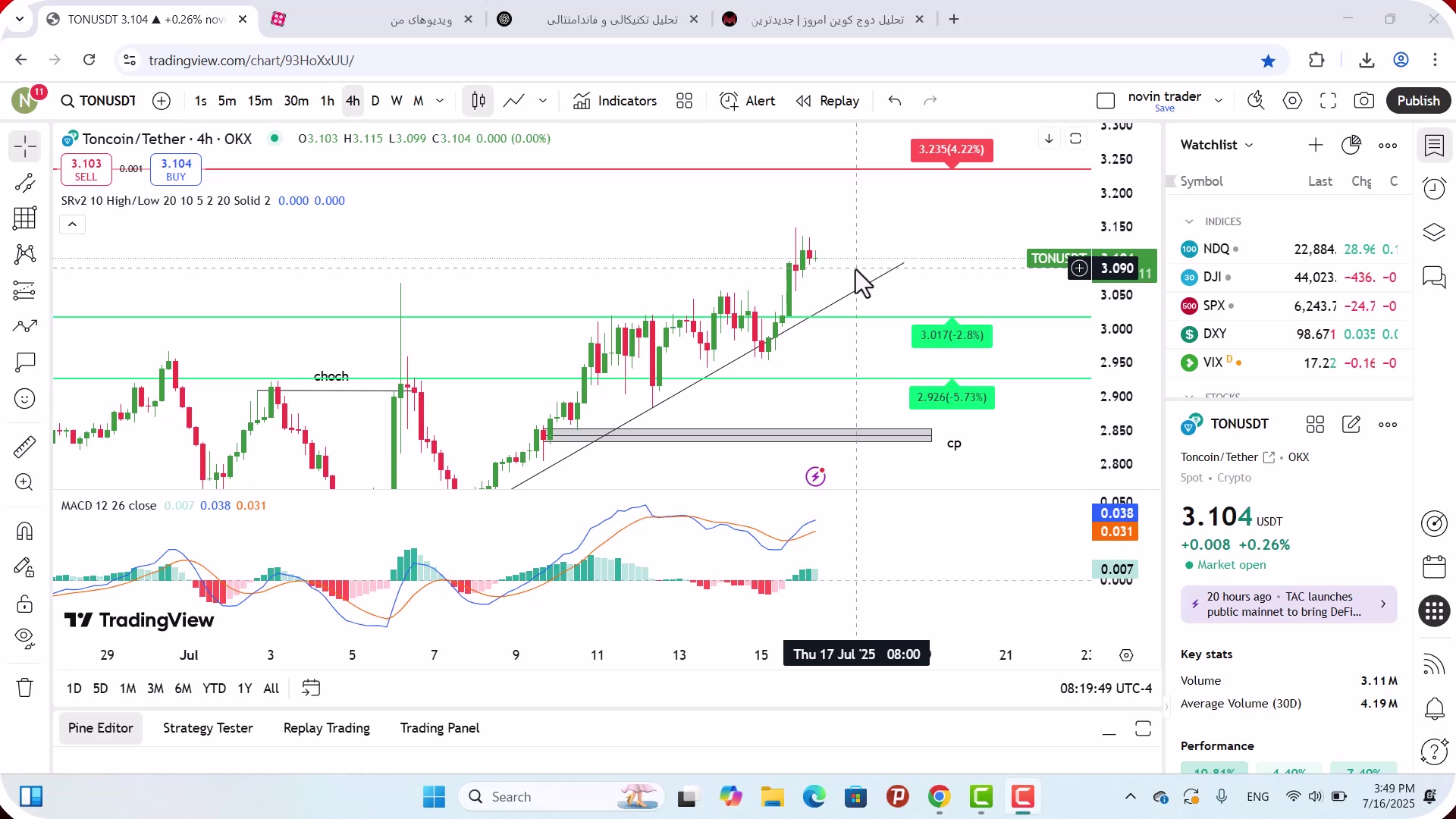Toggle magnet mode on drawings

click(25, 531)
